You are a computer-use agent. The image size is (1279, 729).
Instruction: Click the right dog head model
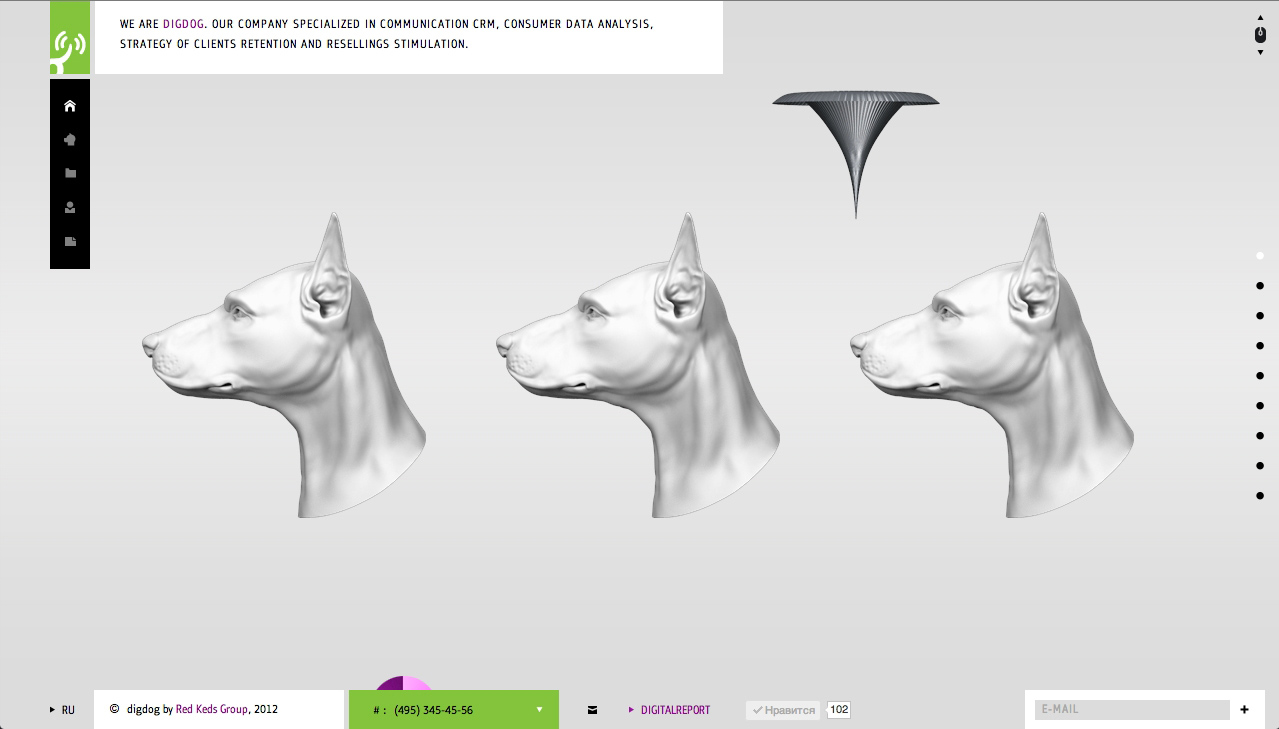pos(992,365)
